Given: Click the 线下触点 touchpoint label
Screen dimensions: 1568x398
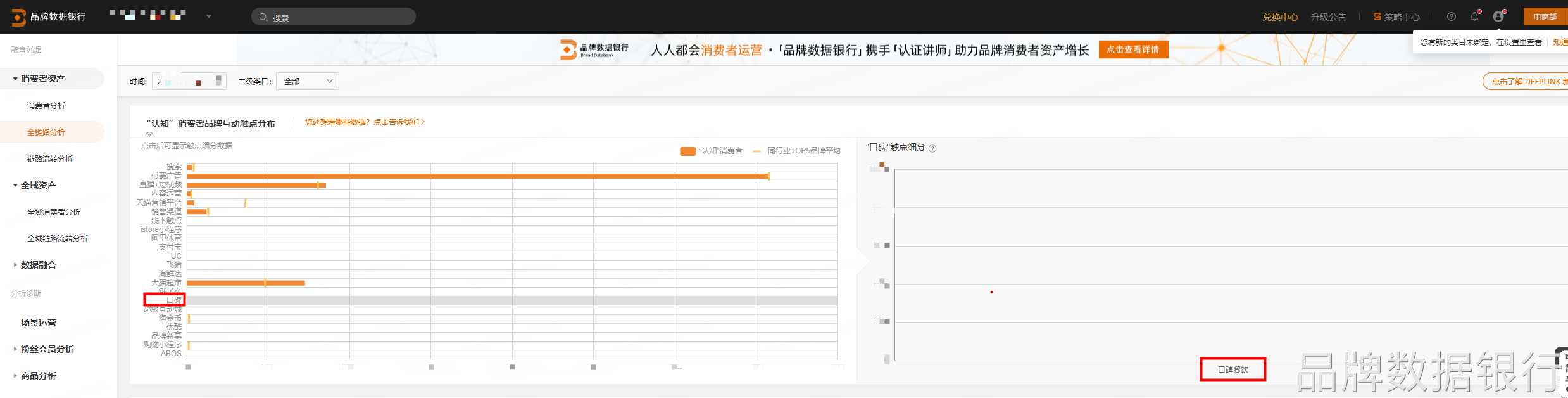Looking at the screenshot, I should (x=166, y=221).
